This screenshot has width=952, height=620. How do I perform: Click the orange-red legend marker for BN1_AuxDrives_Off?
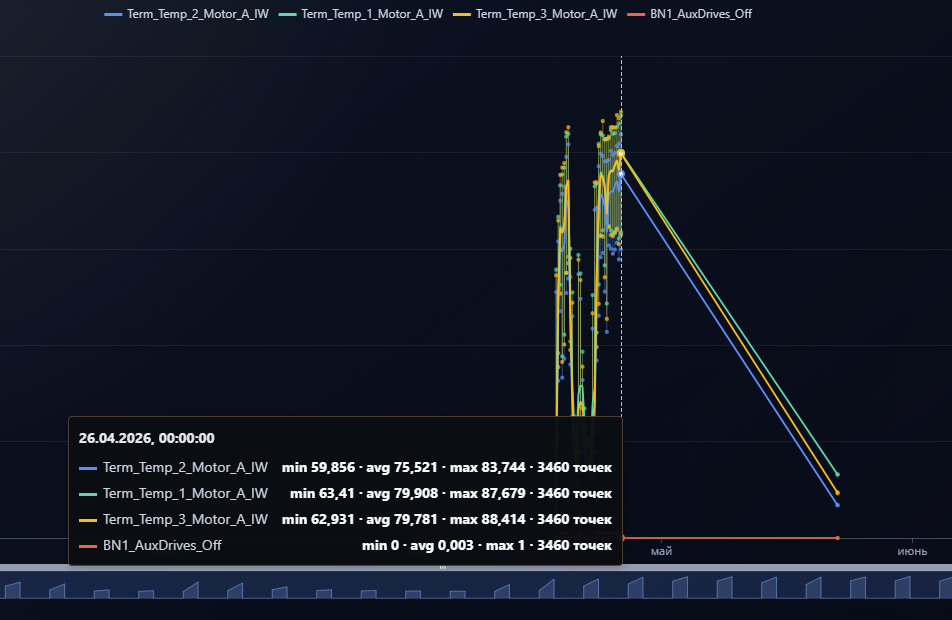click(636, 14)
